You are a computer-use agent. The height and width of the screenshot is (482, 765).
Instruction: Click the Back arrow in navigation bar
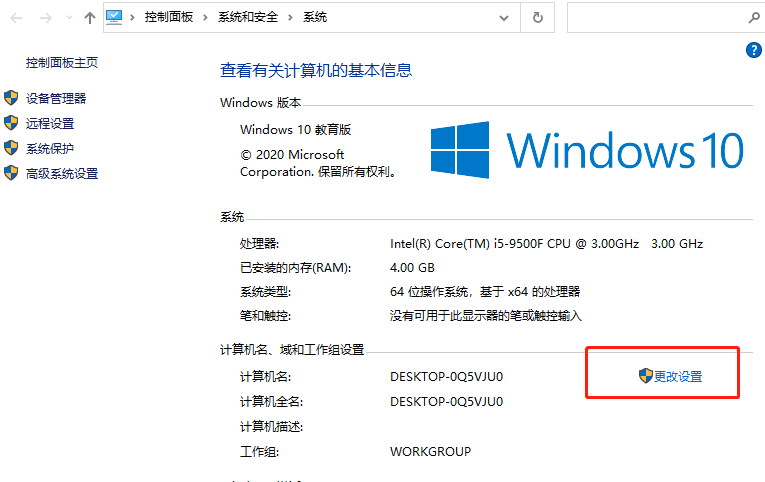pos(17,17)
